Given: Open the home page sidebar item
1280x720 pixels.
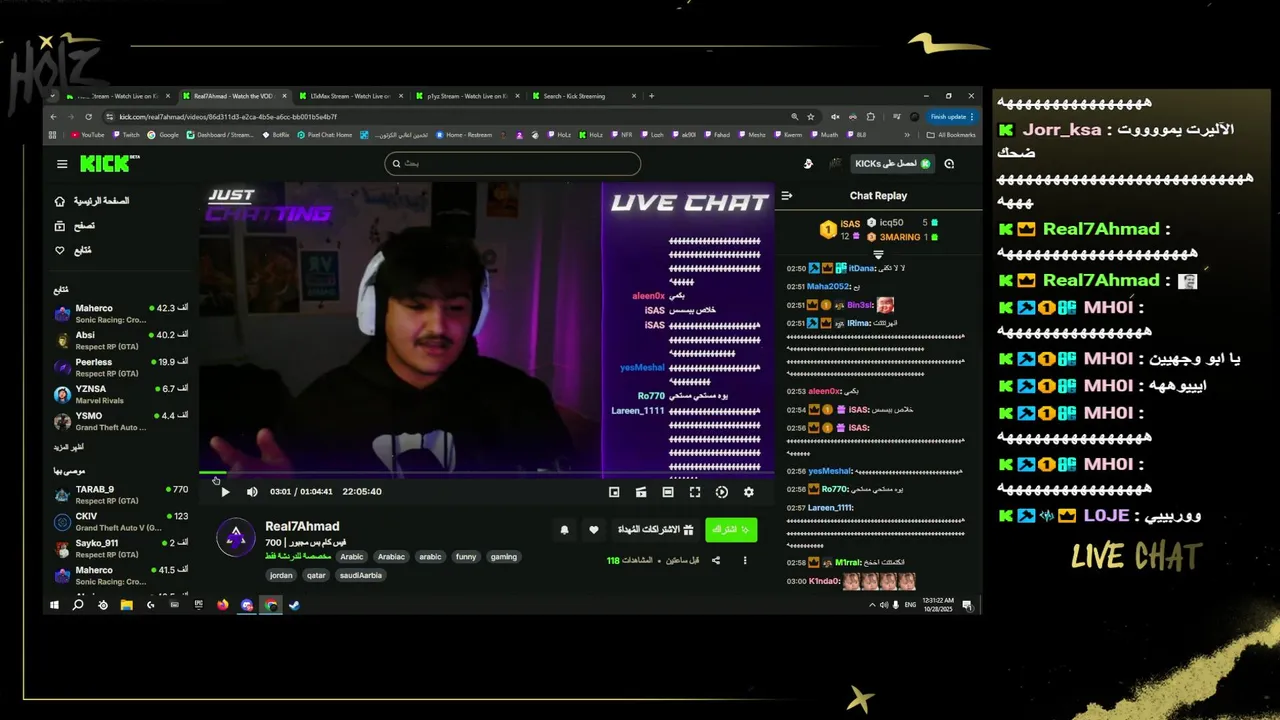Looking at the screenshot, I should [x=92, y=201].
